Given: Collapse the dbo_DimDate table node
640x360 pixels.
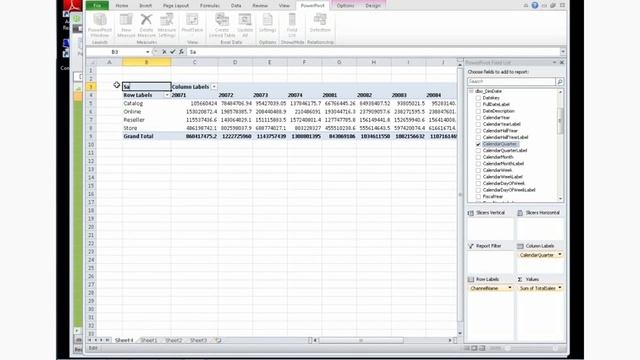Looking at the screenshot, I should pos(471,91).
